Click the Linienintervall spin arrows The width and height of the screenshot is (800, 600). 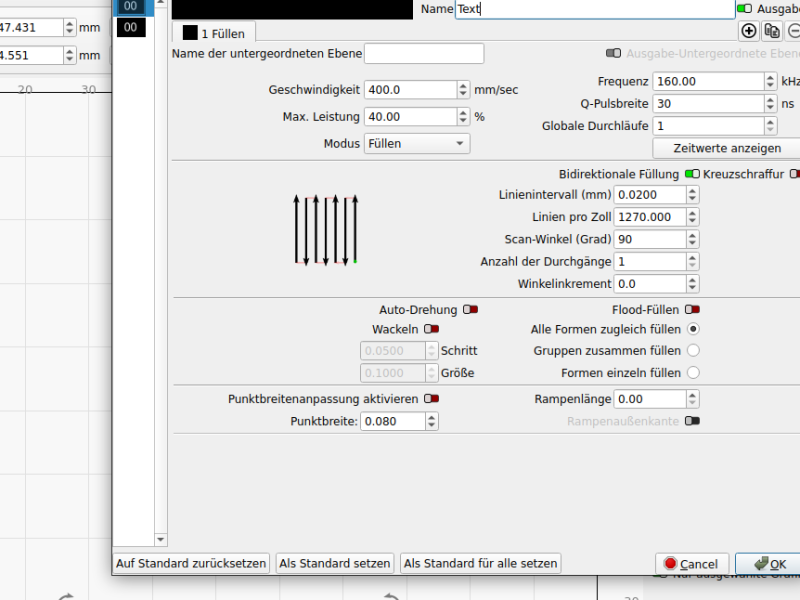(x=692, y=195)
